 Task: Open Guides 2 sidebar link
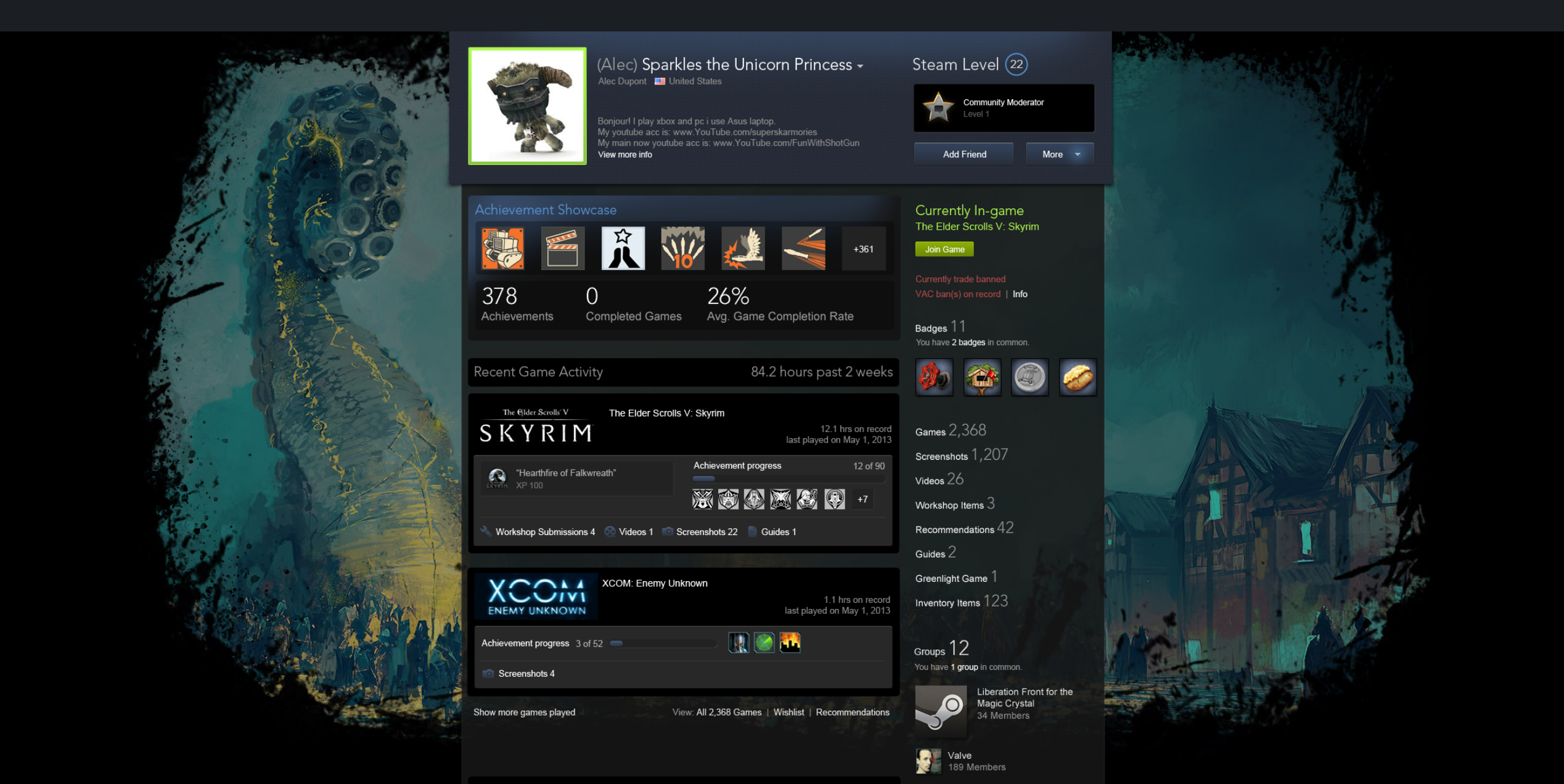(x=935, y=553)
